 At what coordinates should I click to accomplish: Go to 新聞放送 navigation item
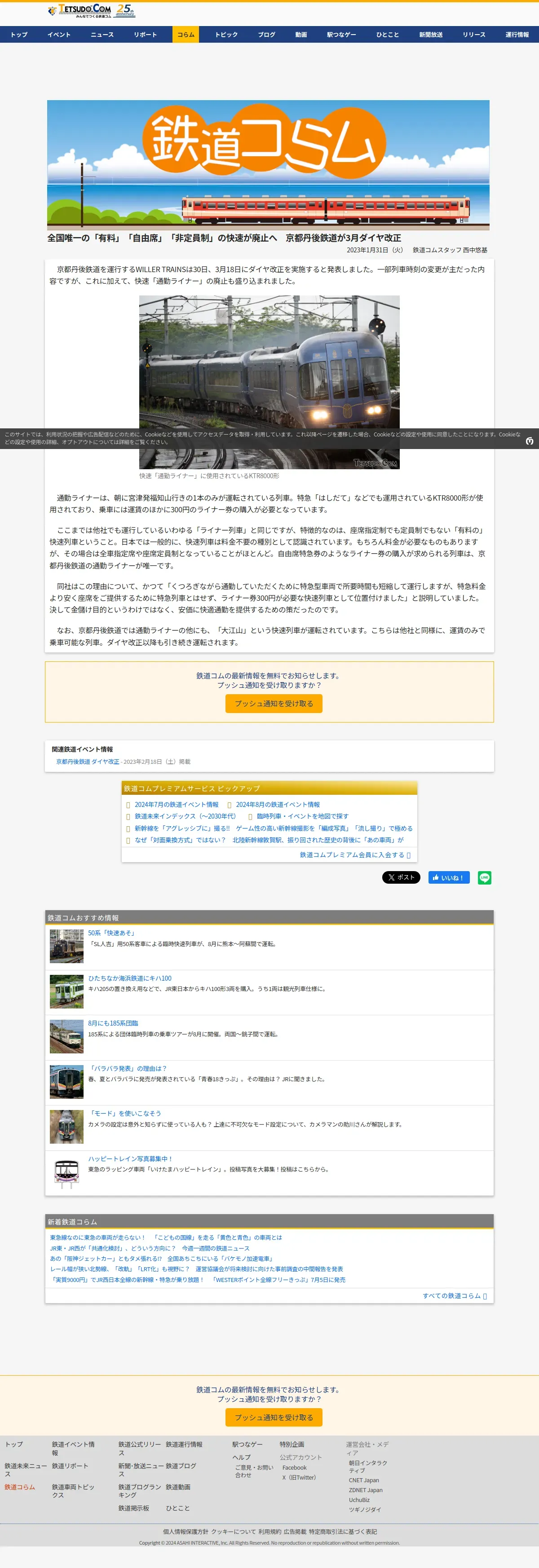pos(431,35)
